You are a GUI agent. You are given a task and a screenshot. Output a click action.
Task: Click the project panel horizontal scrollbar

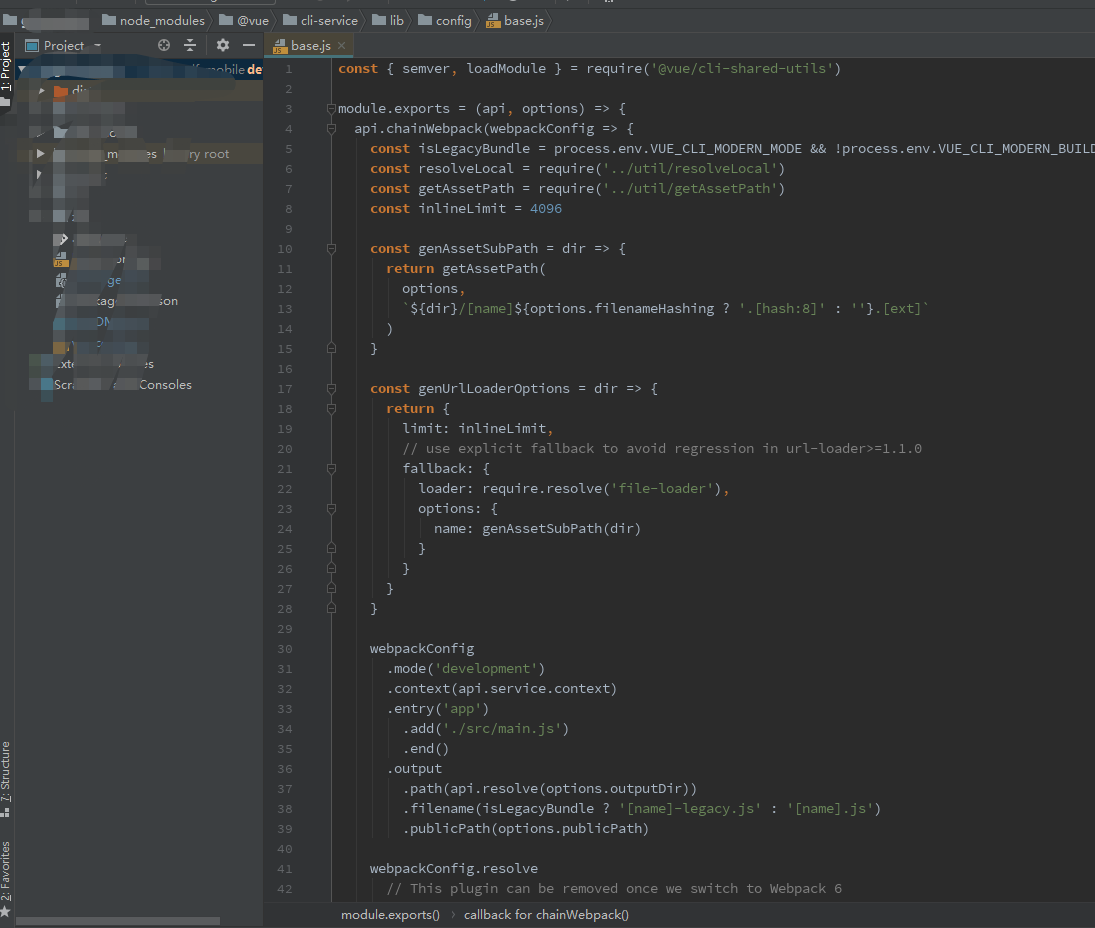coord(117,921)
